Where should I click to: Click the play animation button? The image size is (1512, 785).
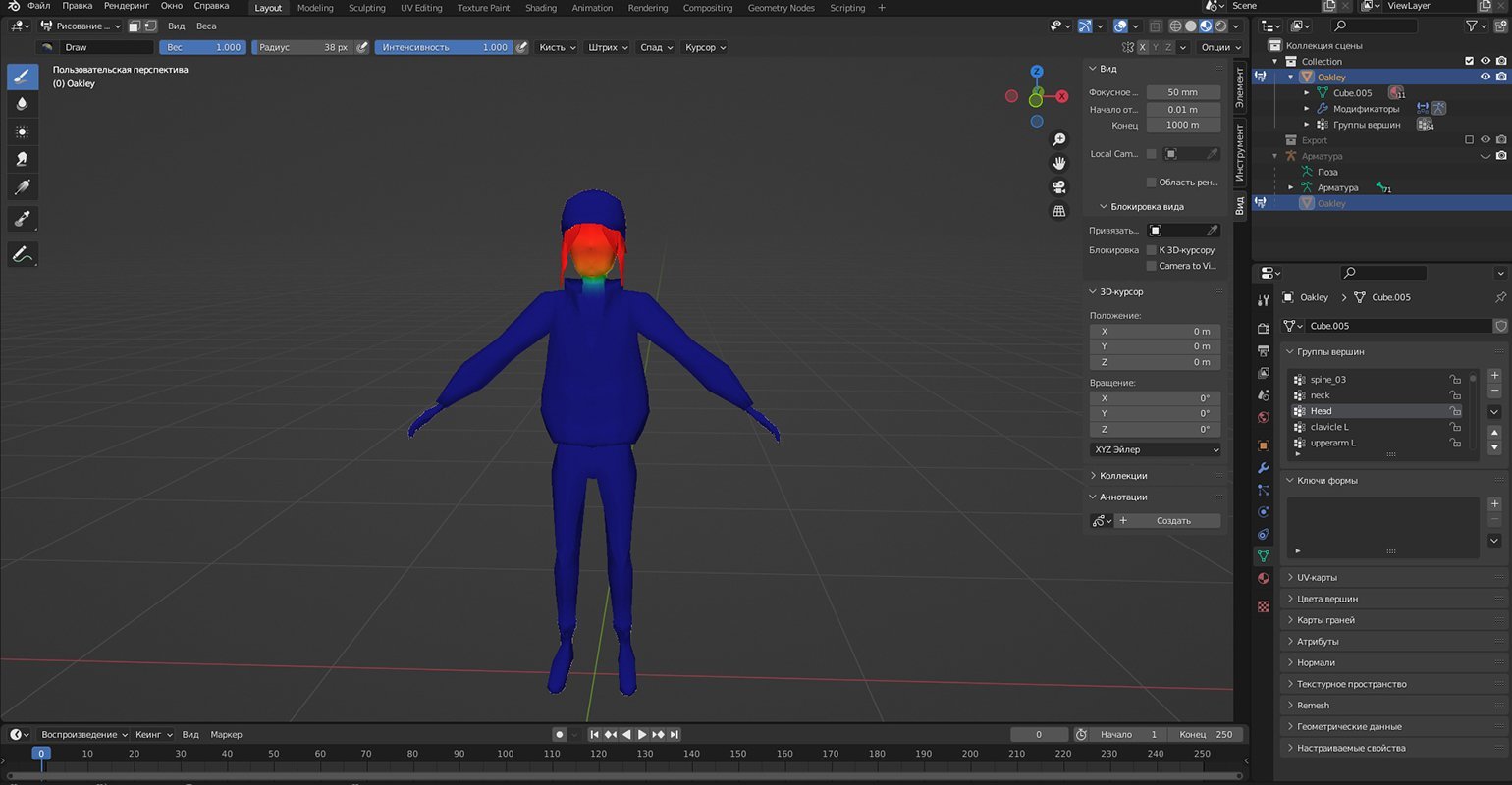click(642, 734)
